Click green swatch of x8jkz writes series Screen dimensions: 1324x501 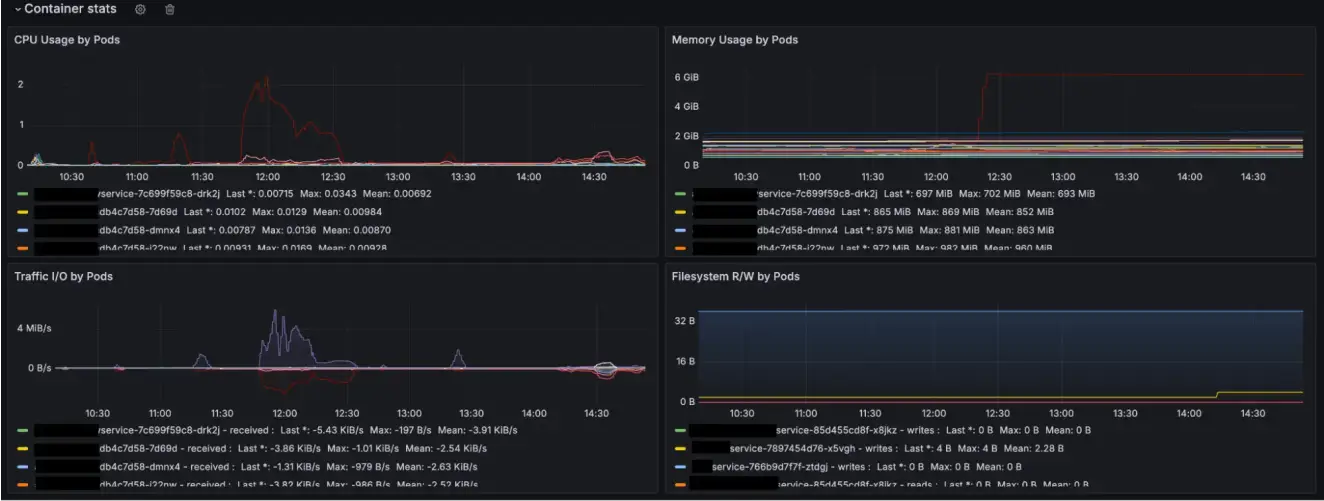tap(680, 431)
